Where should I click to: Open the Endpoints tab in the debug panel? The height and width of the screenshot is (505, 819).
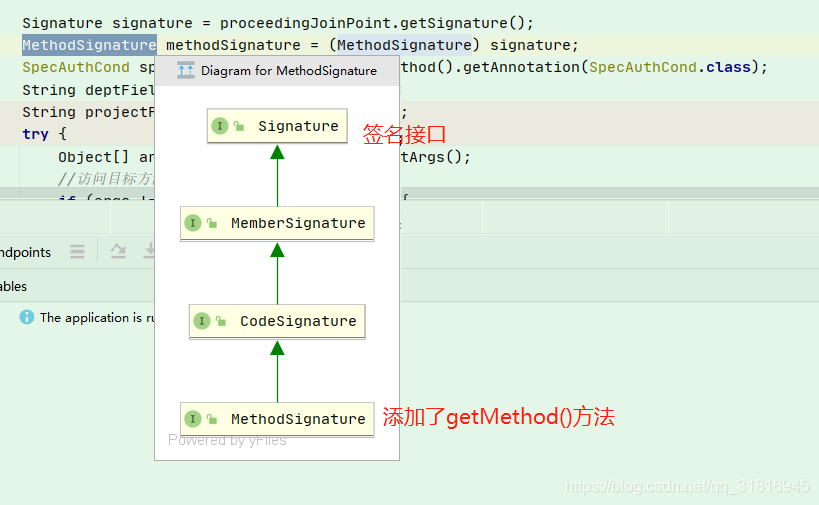pos(26,252)
